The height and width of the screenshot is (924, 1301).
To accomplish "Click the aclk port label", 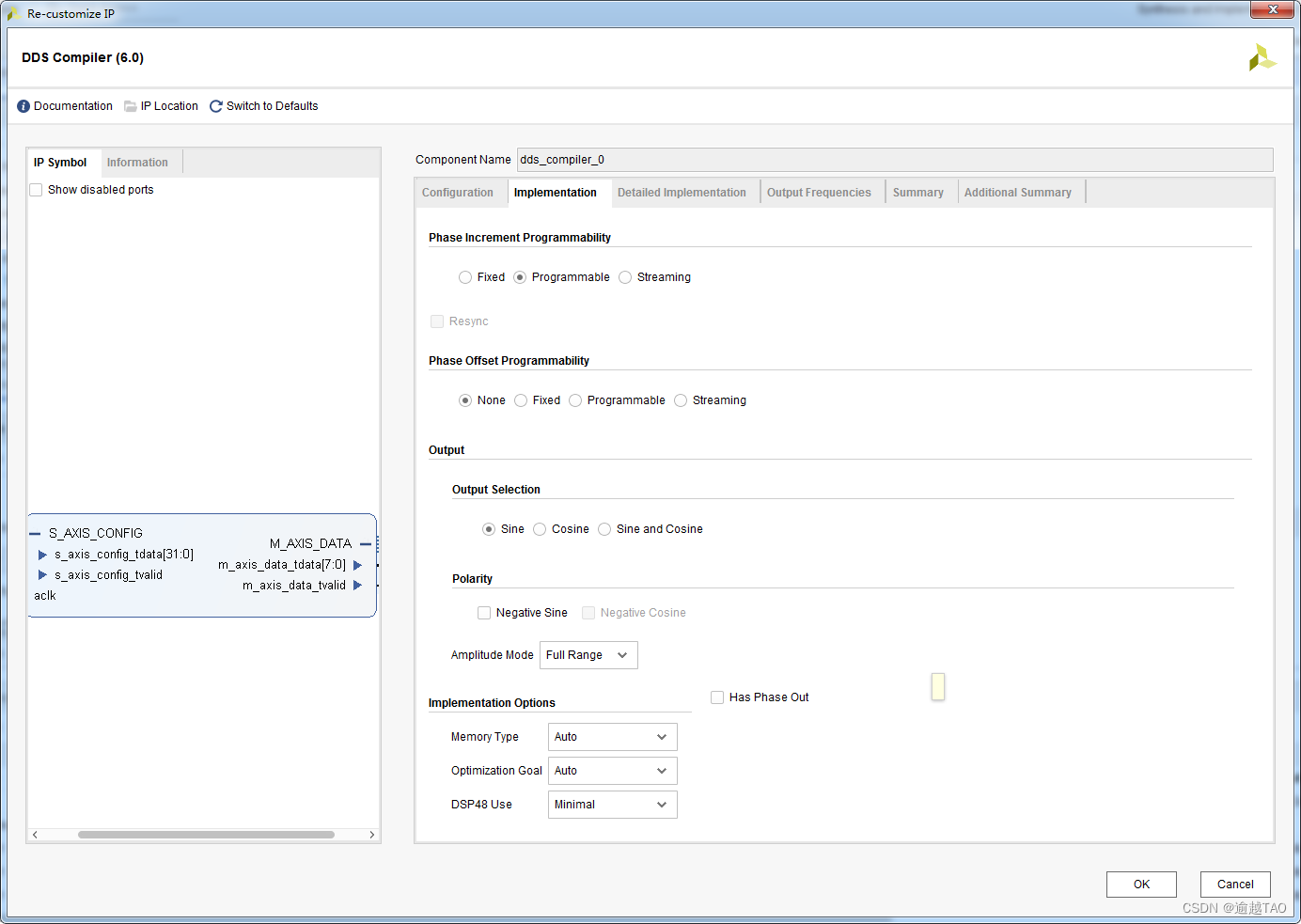I will point(45,596).
